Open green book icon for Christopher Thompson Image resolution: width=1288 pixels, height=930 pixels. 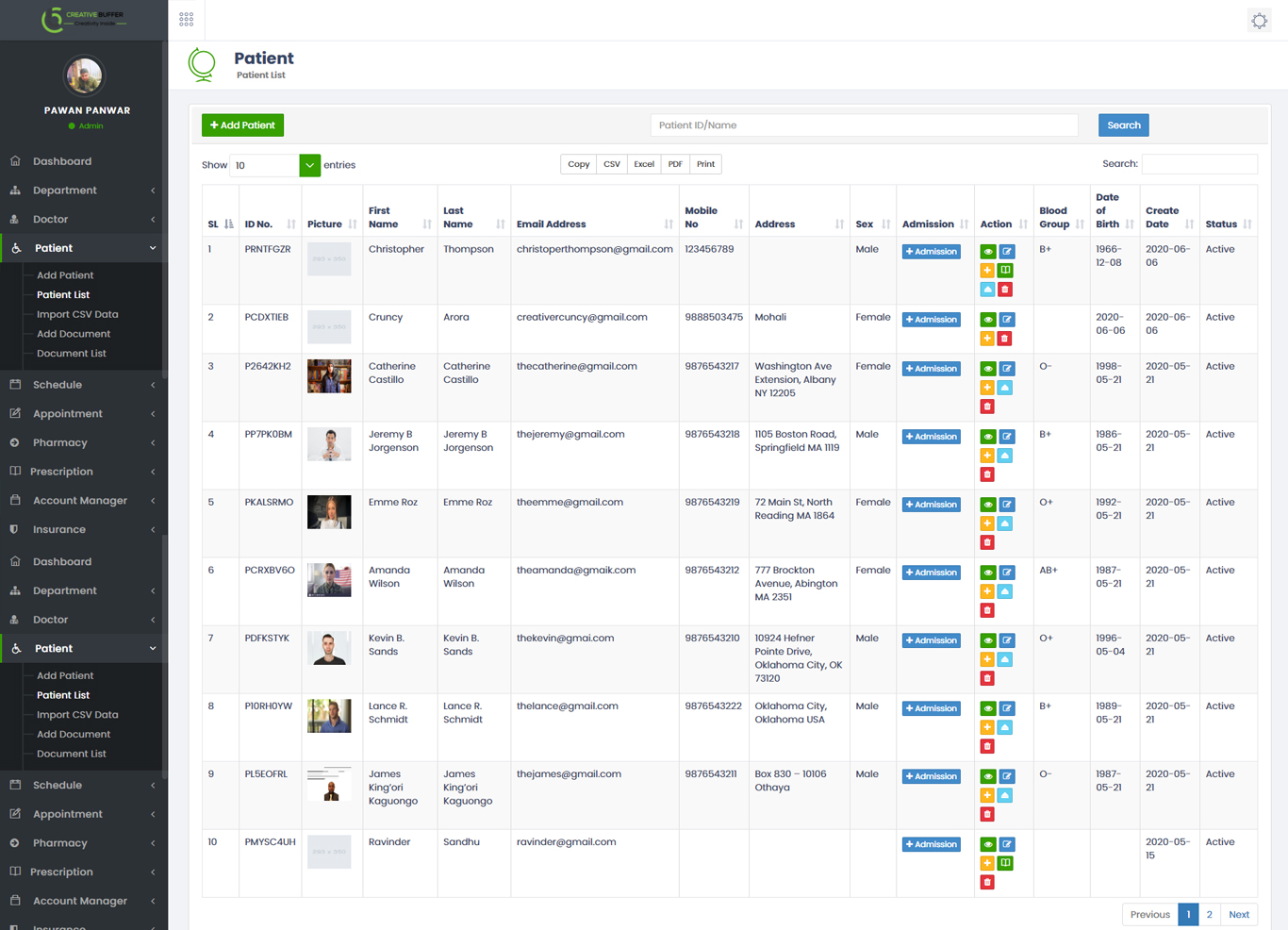(1006, 271)
